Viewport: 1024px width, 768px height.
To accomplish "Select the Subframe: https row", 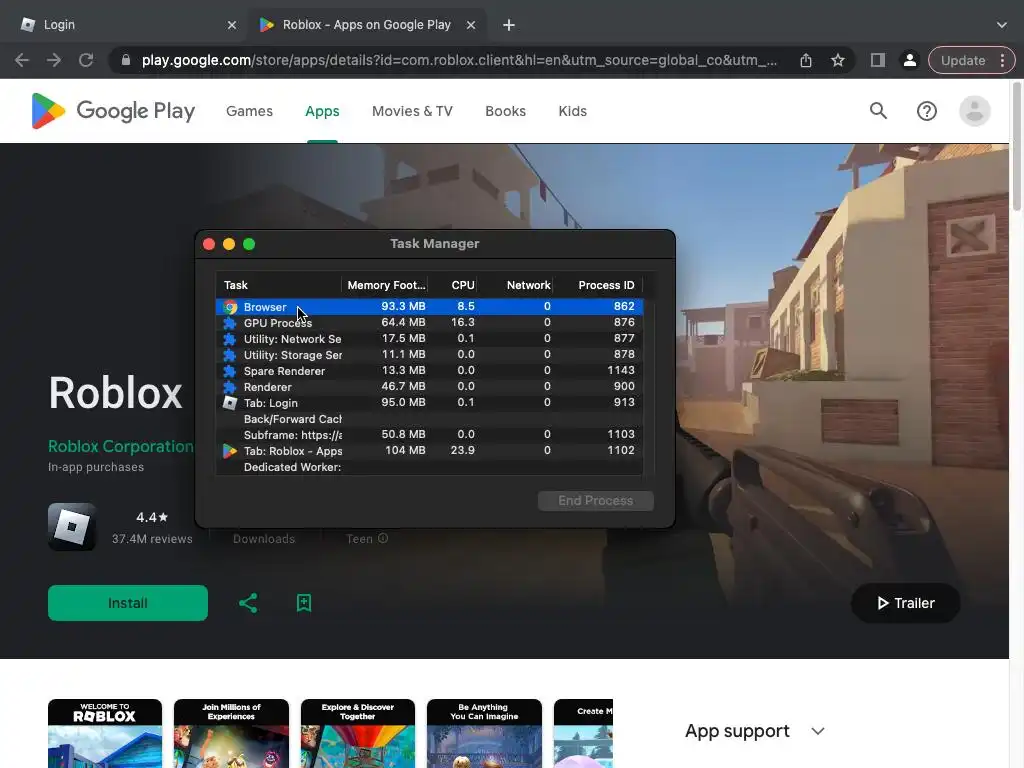I will point(430,434).
